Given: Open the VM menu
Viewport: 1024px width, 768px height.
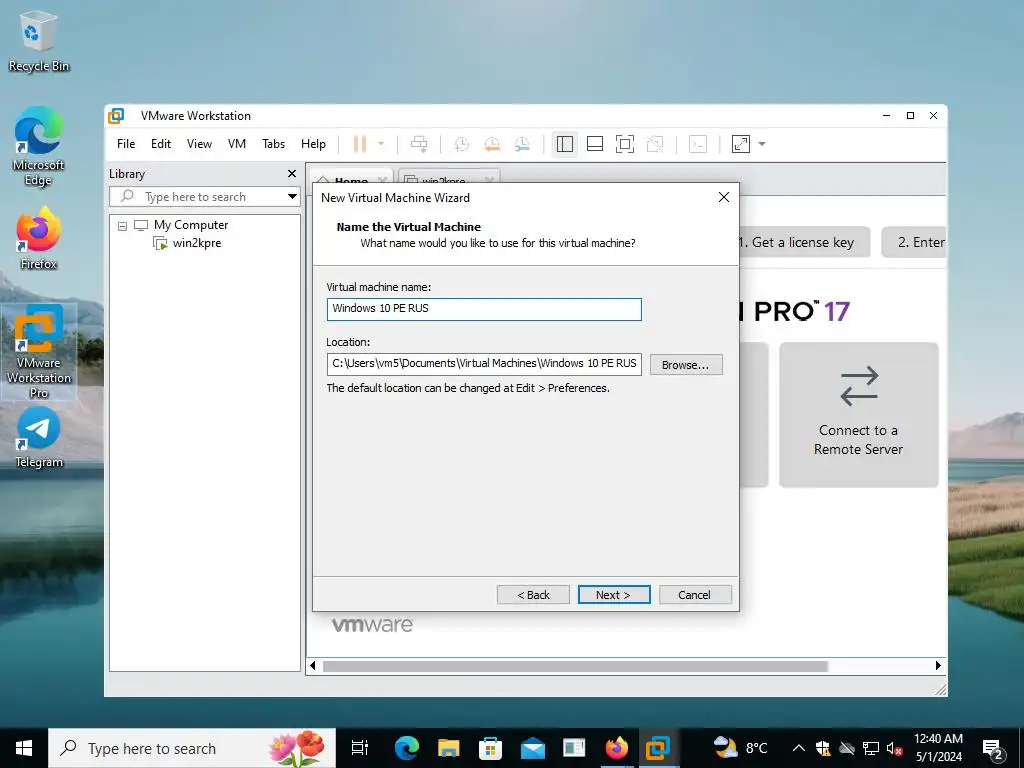Looking at the screenshot, I should click(236, 144).
